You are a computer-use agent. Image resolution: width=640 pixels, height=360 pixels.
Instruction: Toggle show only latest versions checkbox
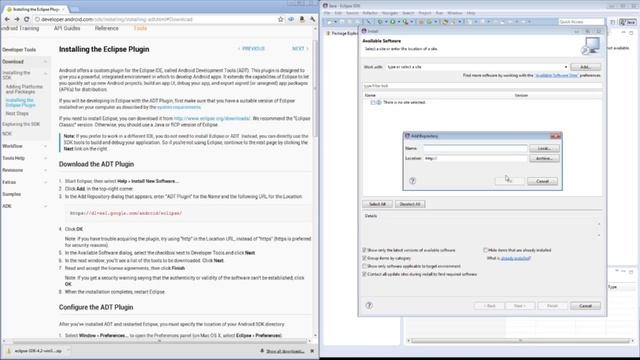[x=364, y=250]
